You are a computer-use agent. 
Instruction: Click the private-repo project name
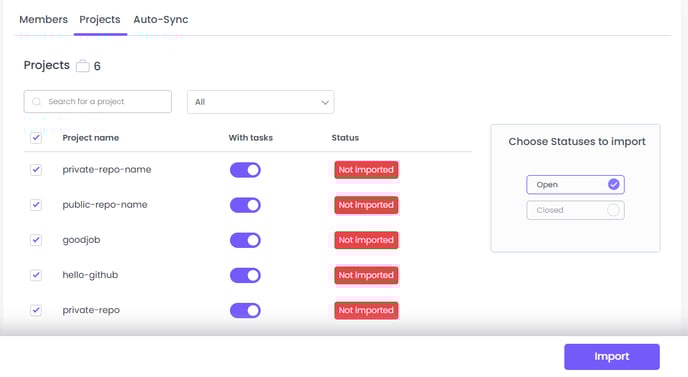click(91, 310)
